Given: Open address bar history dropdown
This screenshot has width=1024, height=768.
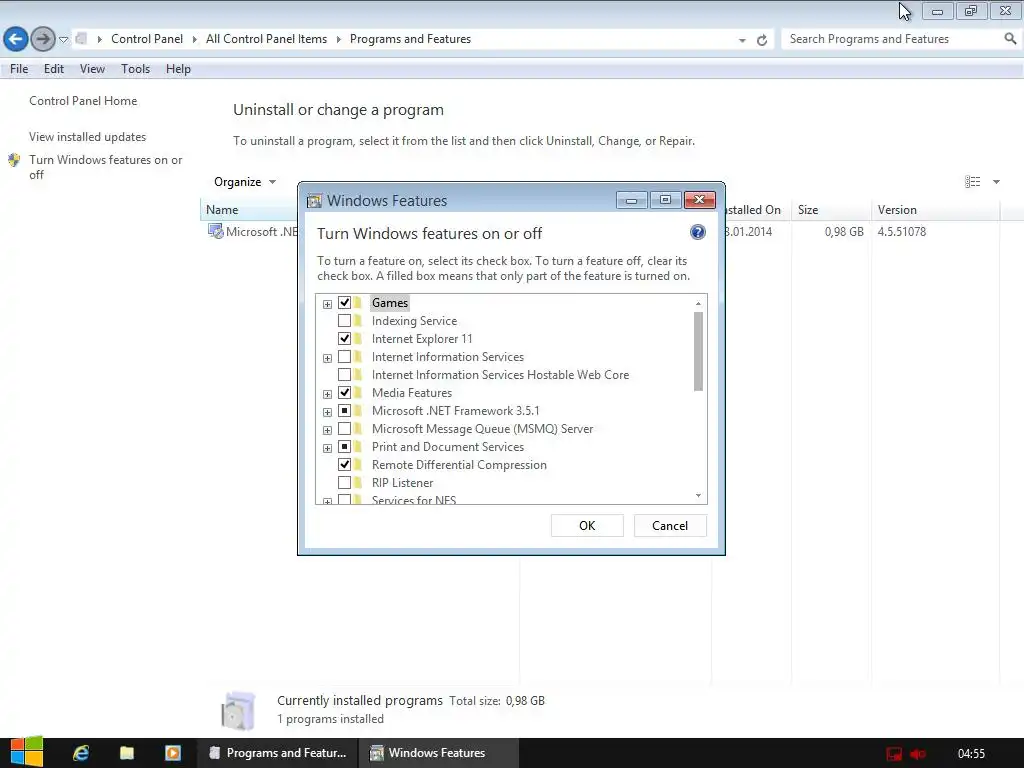Looking at the screenshot, I should pyautogui.click(x=742, y=40).
